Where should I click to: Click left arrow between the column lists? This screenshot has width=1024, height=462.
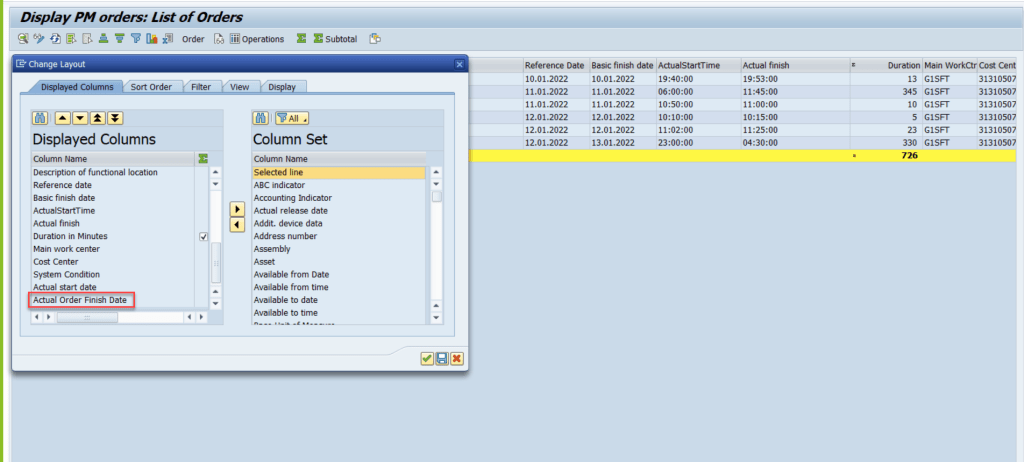click(236, 225)
